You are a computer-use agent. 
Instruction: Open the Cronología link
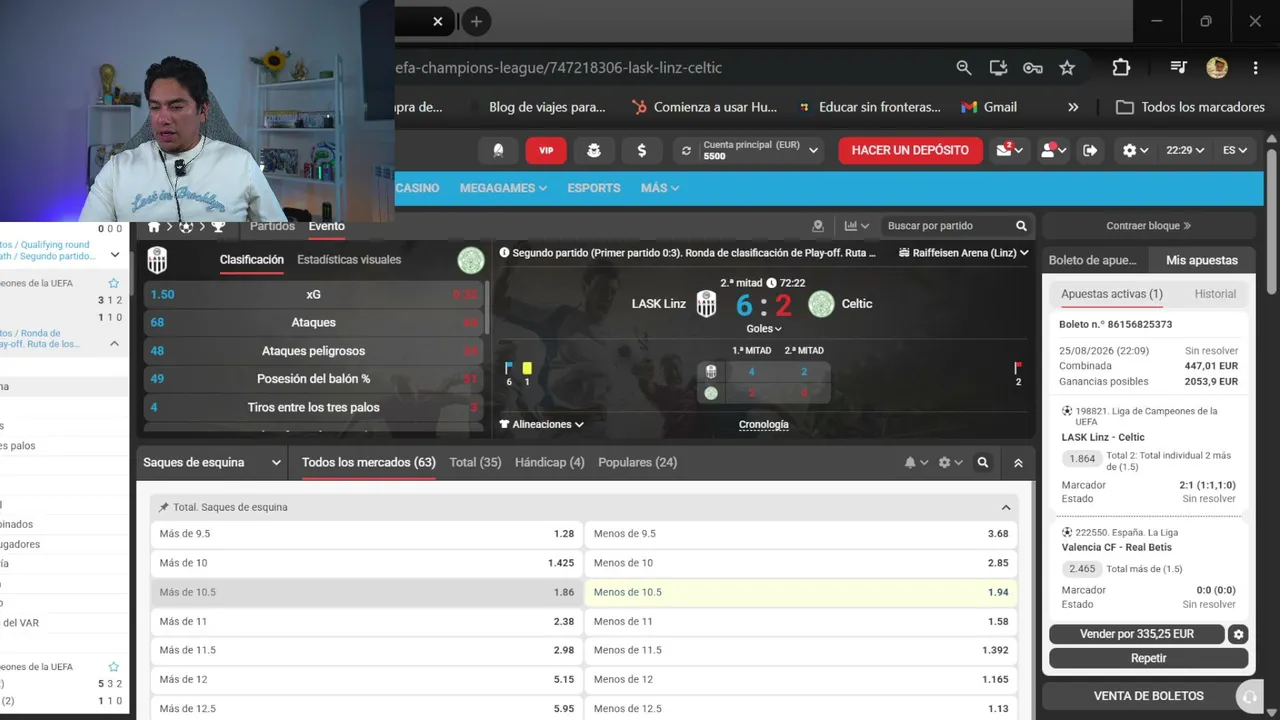(x=764, y=424)
